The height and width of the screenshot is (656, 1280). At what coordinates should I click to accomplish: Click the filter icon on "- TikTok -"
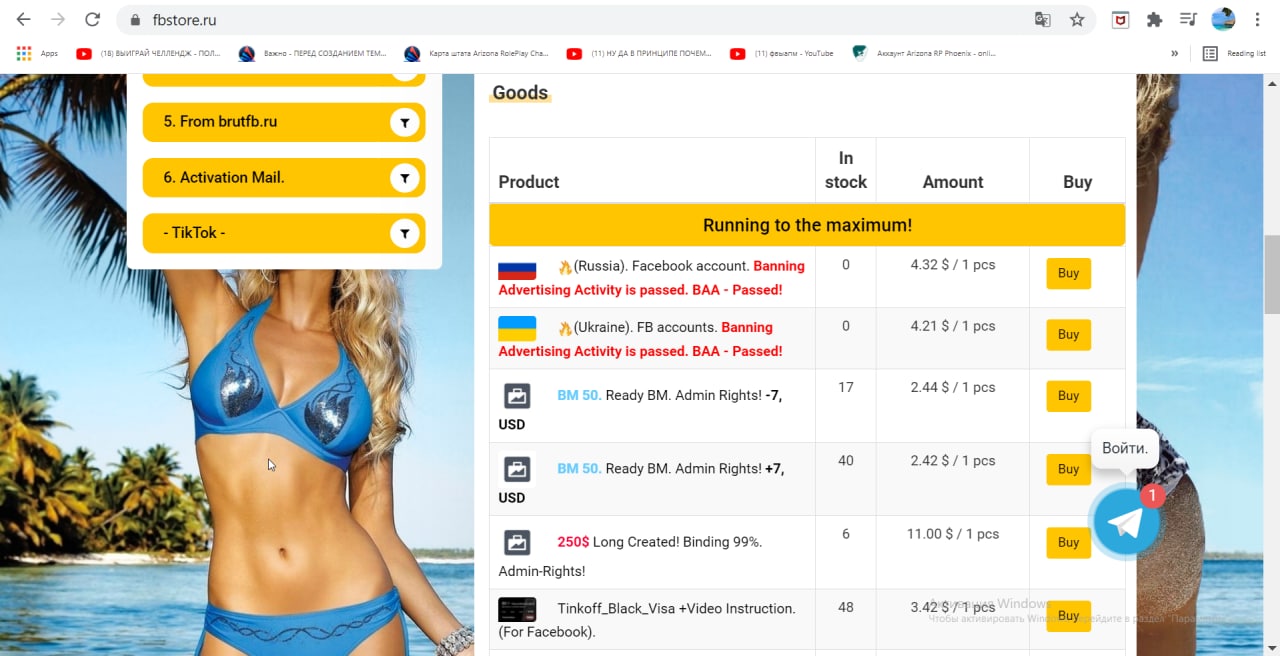tap(404, 234)
